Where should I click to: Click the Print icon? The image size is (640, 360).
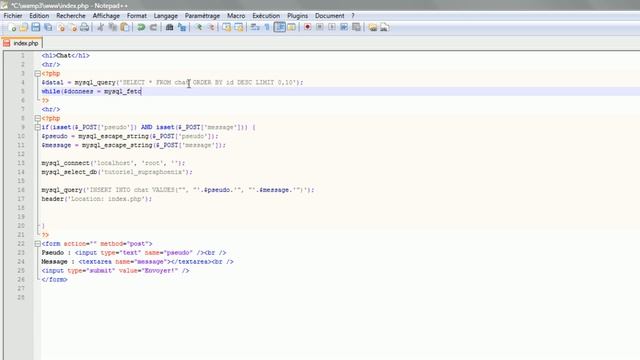[84, 27]
